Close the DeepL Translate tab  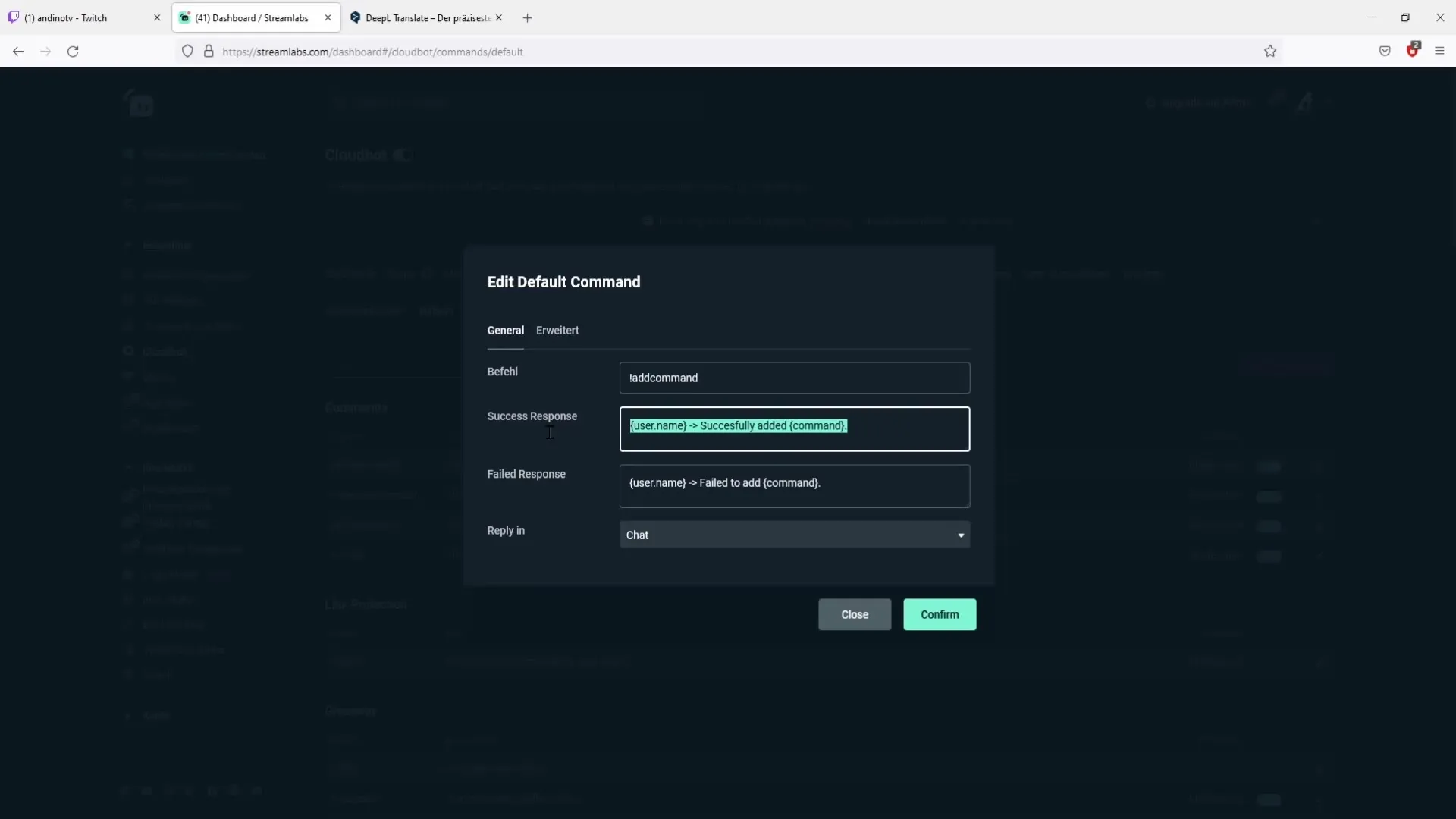(499, 17)
